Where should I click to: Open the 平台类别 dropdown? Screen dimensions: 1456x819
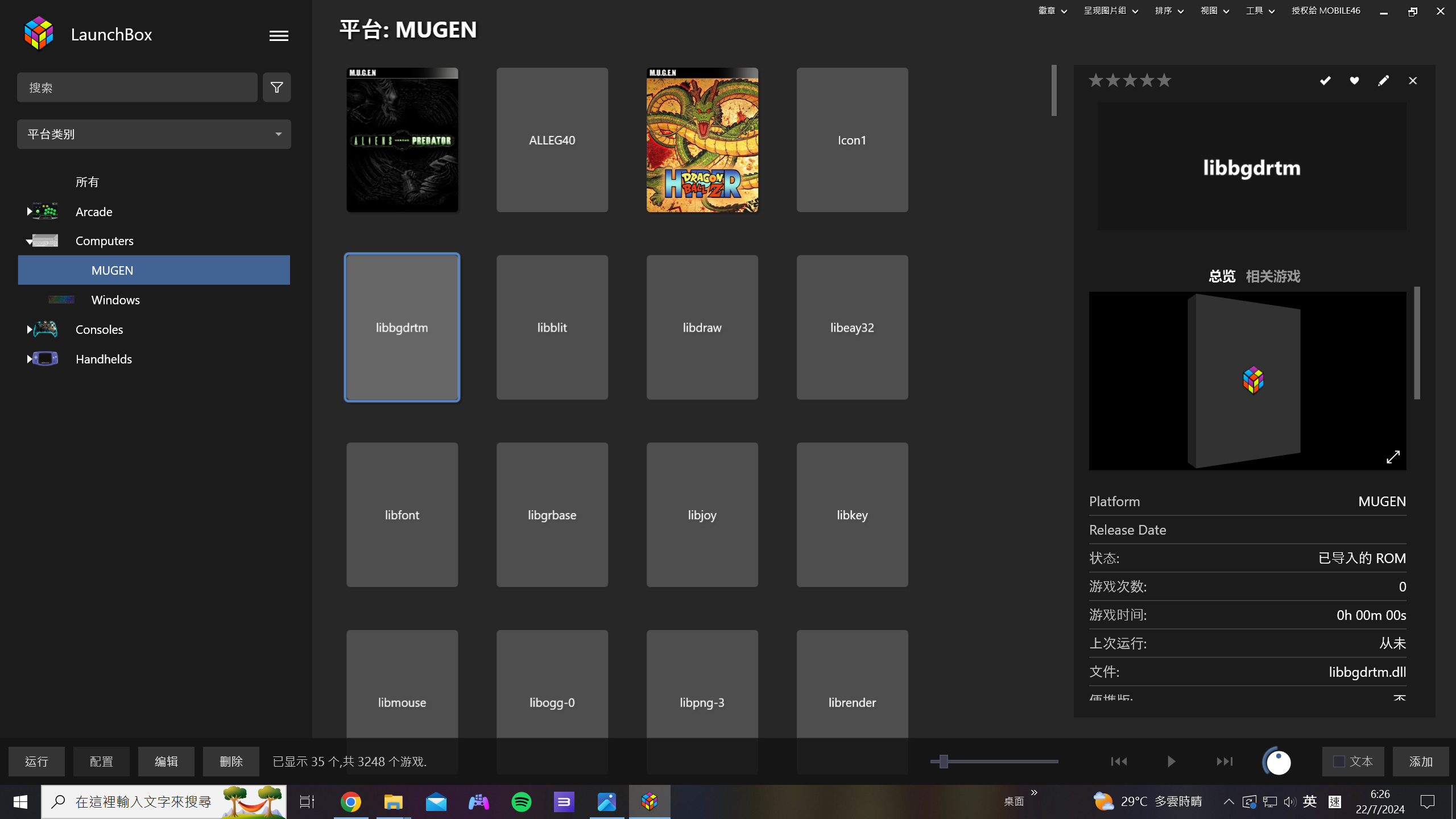pyautogui.click(x=154, y=134)
